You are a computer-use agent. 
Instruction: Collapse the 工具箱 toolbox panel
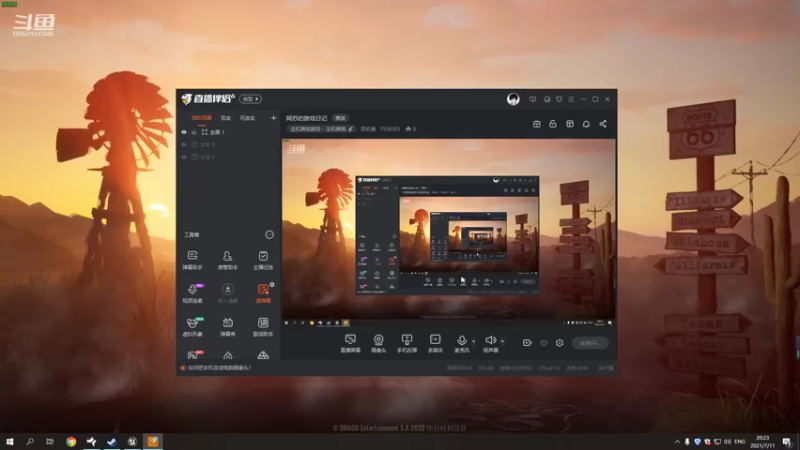pyautogui.click(x=269, y=235)
